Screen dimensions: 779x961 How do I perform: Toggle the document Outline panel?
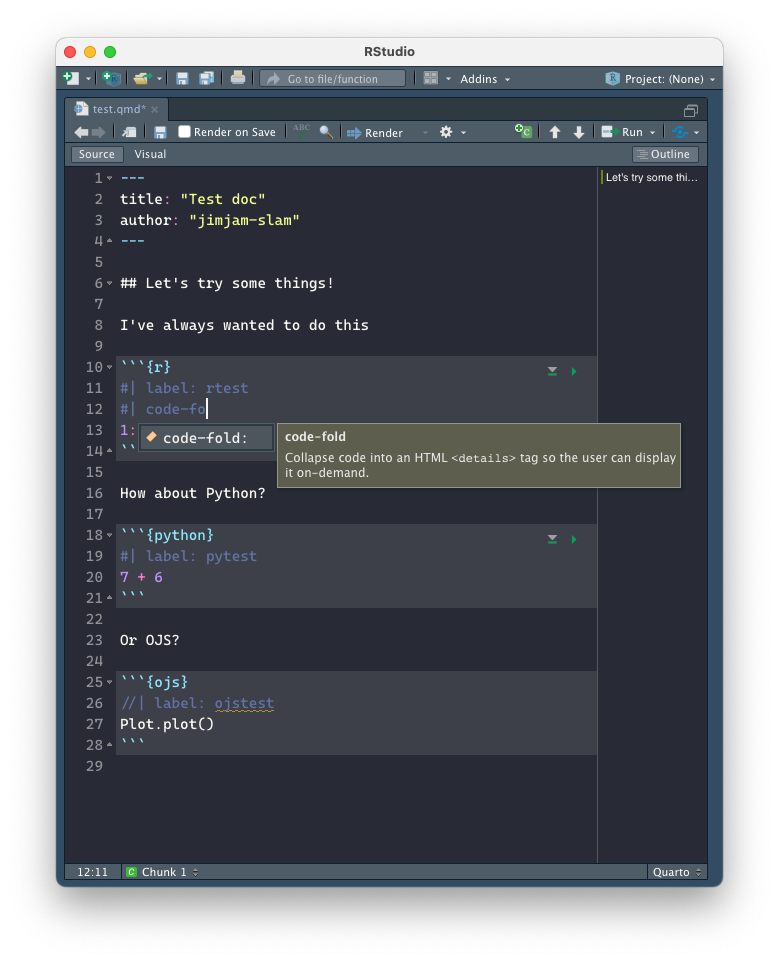664,154
